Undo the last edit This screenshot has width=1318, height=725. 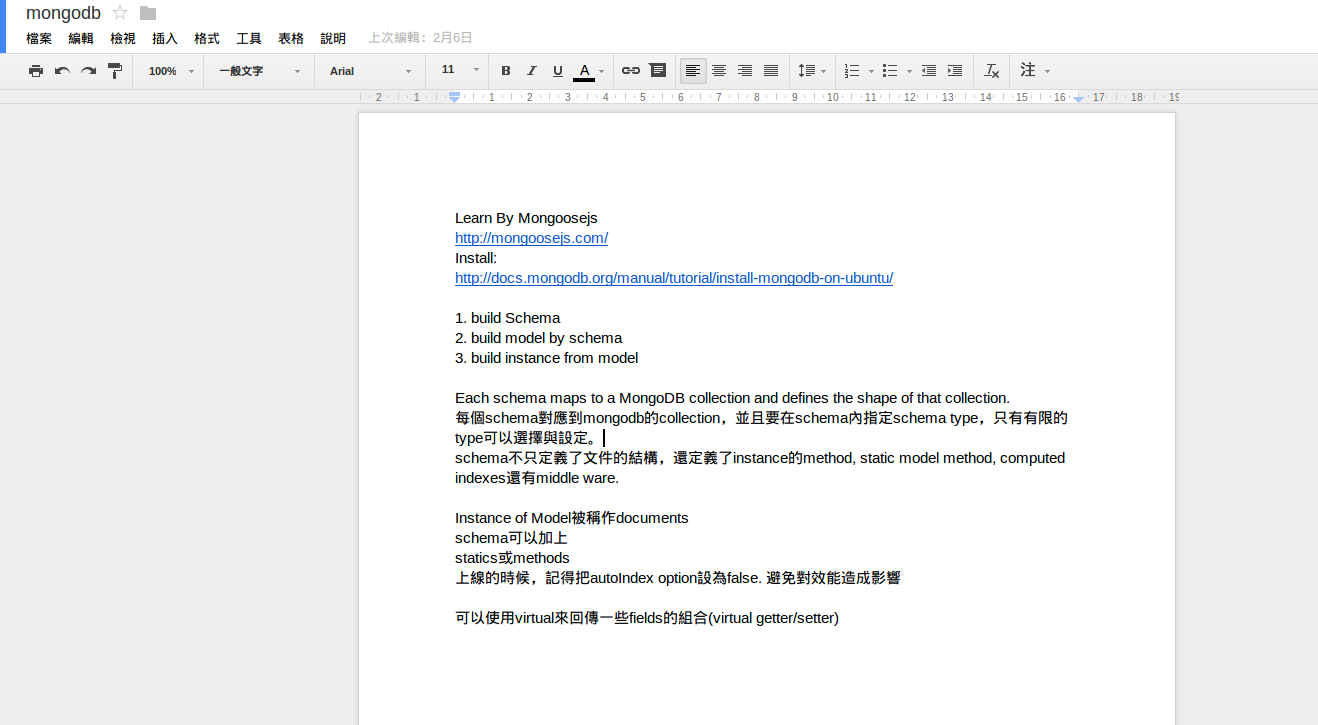pyautogui.click(x=62, y=71)
